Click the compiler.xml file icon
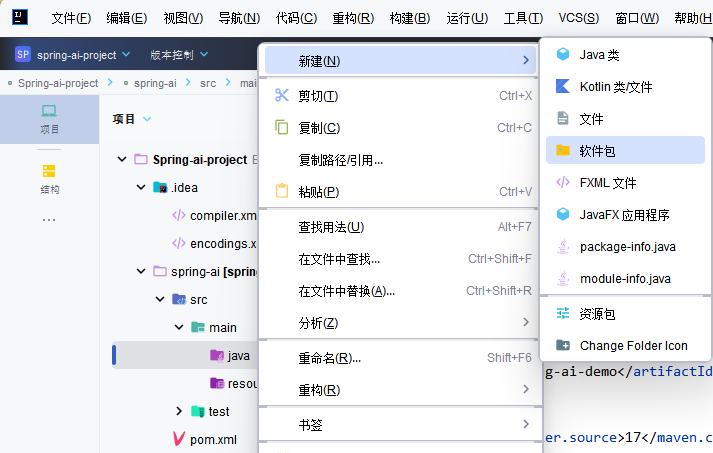This screenshot has height=453, width=713. (179, 215)
